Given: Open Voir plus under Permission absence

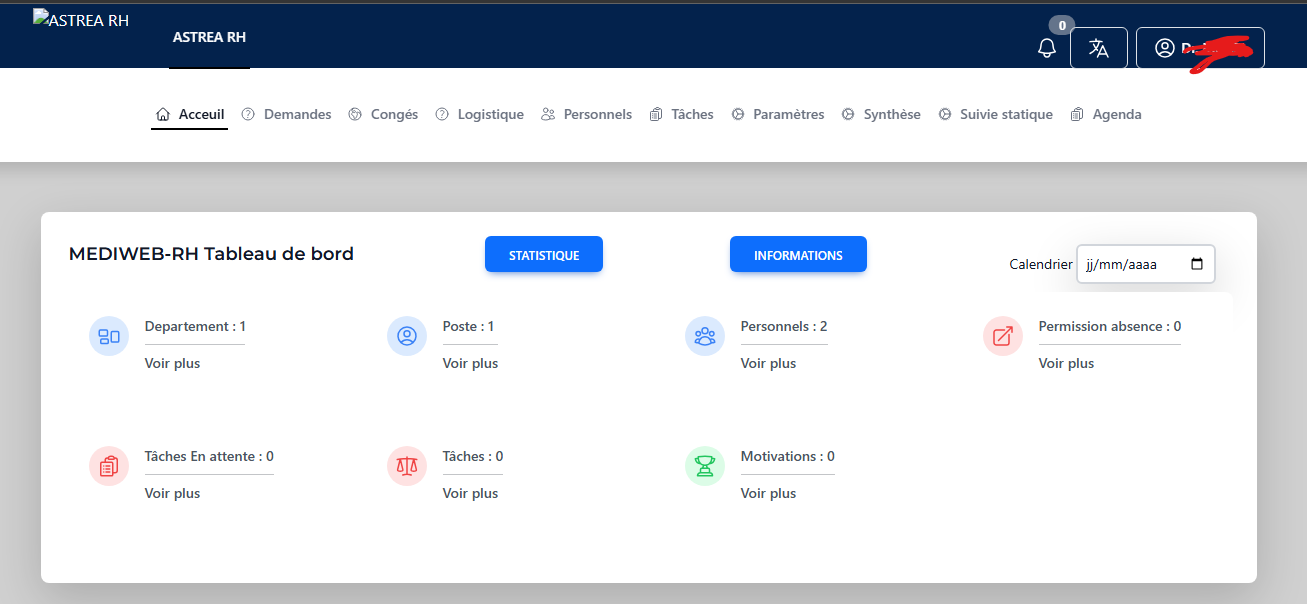Looking at the screenshot, I should [1066, 363].
